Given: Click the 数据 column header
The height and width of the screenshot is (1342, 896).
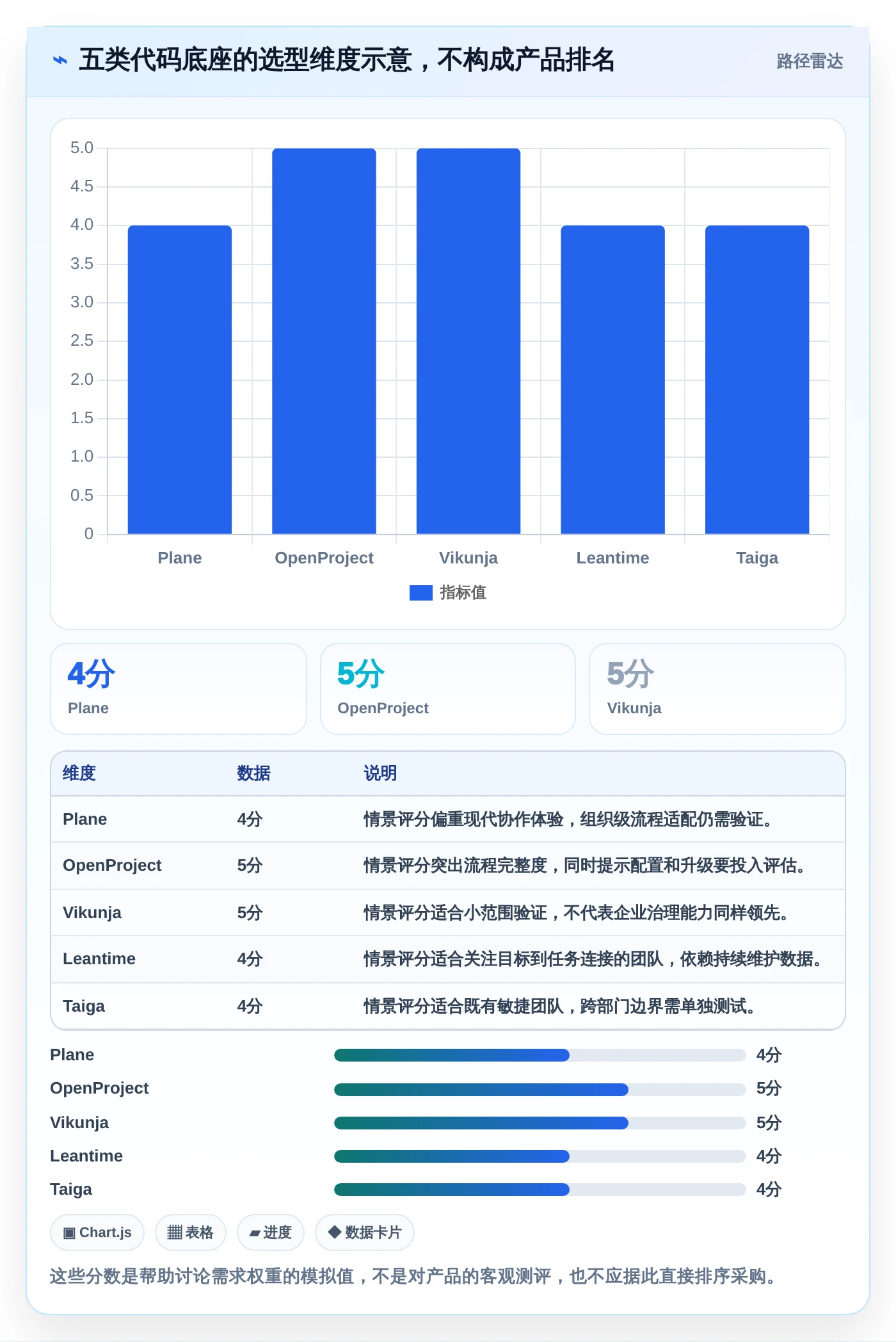Looking at the screenshot, I should (x=254, y=773).
